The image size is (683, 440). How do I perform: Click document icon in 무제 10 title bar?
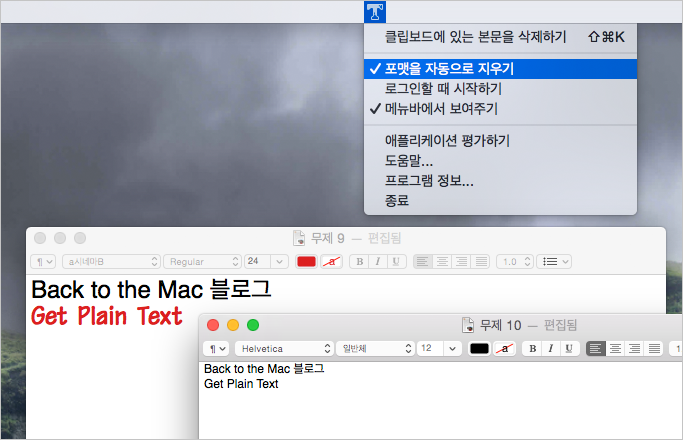point(468,325)
